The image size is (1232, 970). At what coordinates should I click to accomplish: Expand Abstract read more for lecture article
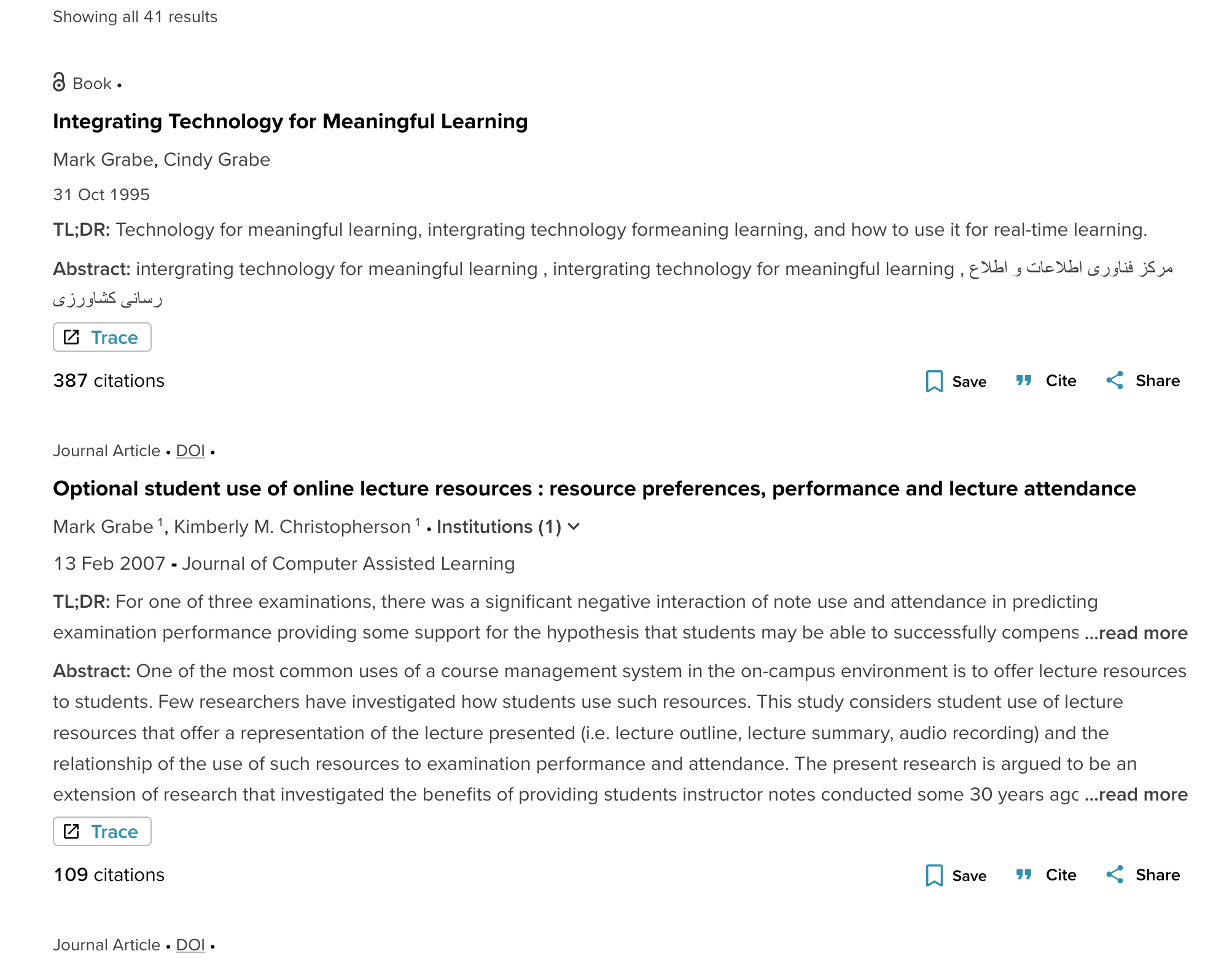(1136, 794)
